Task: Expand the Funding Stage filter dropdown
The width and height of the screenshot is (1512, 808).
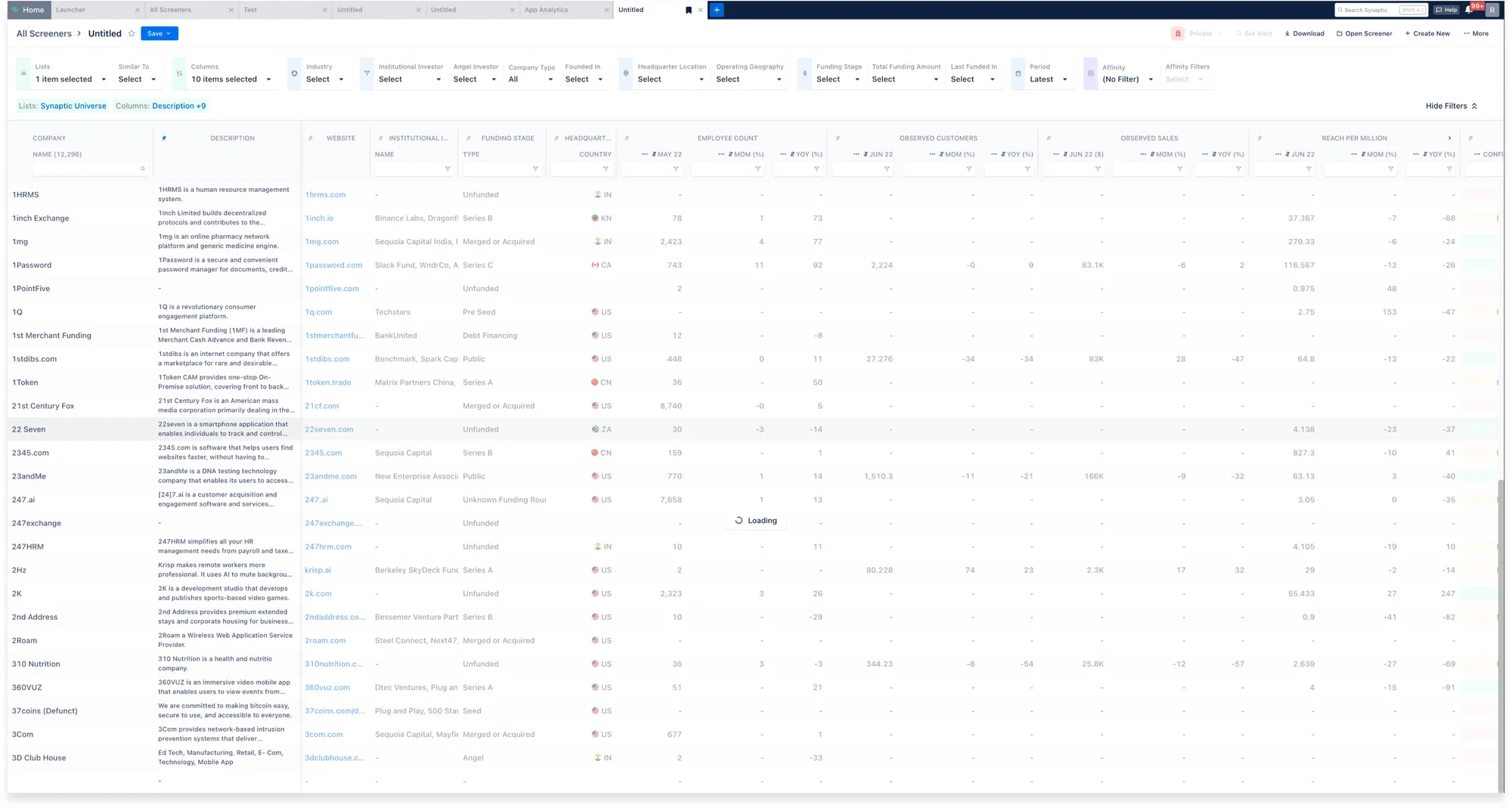Action: 838,79
